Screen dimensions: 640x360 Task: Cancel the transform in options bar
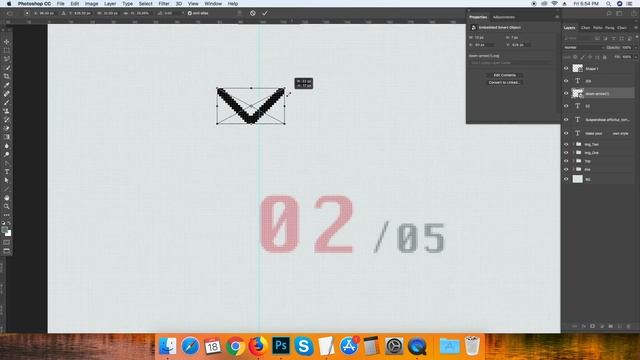pyautogui.click(x=253, y=13)
